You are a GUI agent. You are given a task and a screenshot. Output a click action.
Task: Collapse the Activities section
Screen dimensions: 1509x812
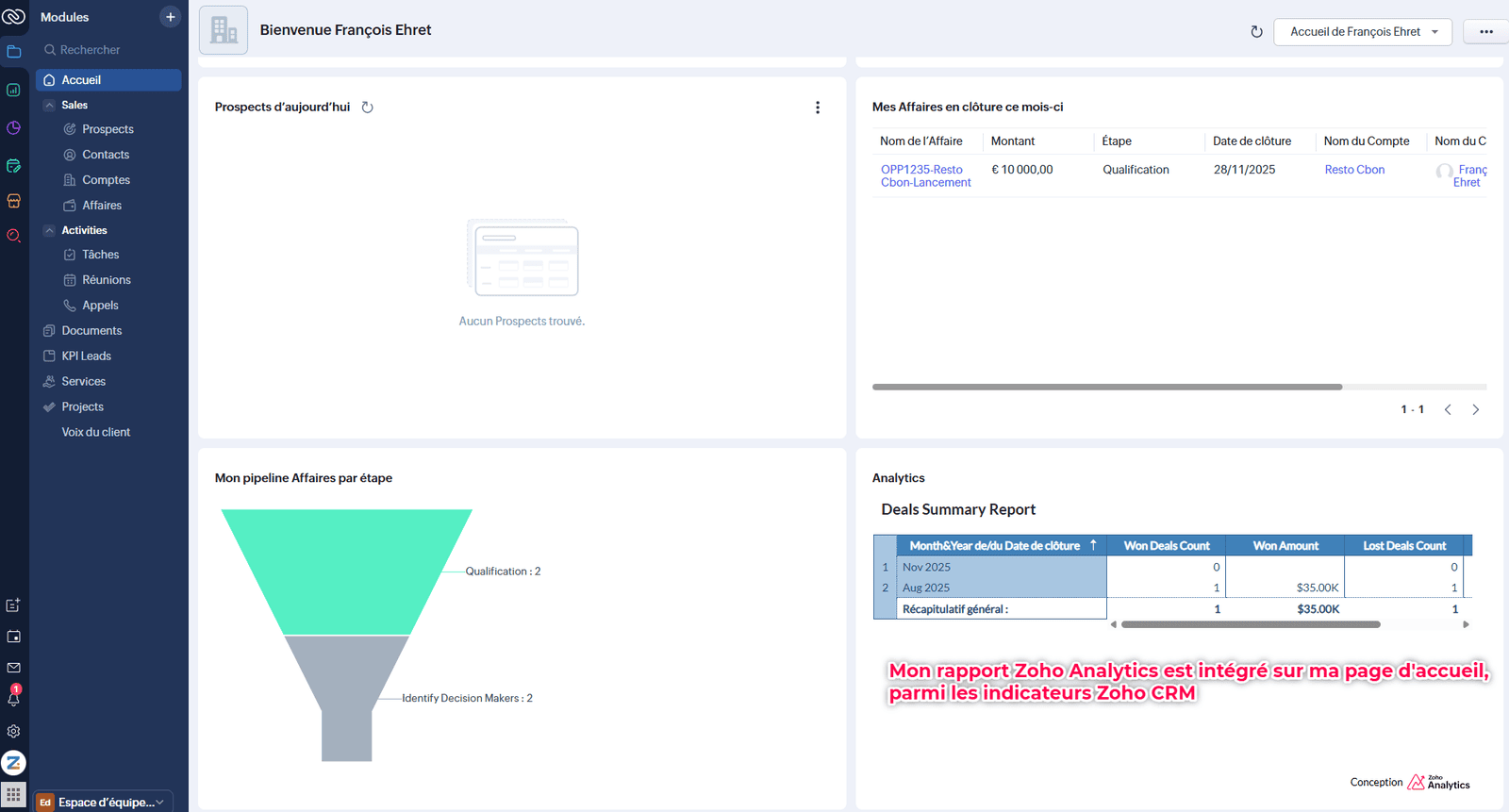49,230
